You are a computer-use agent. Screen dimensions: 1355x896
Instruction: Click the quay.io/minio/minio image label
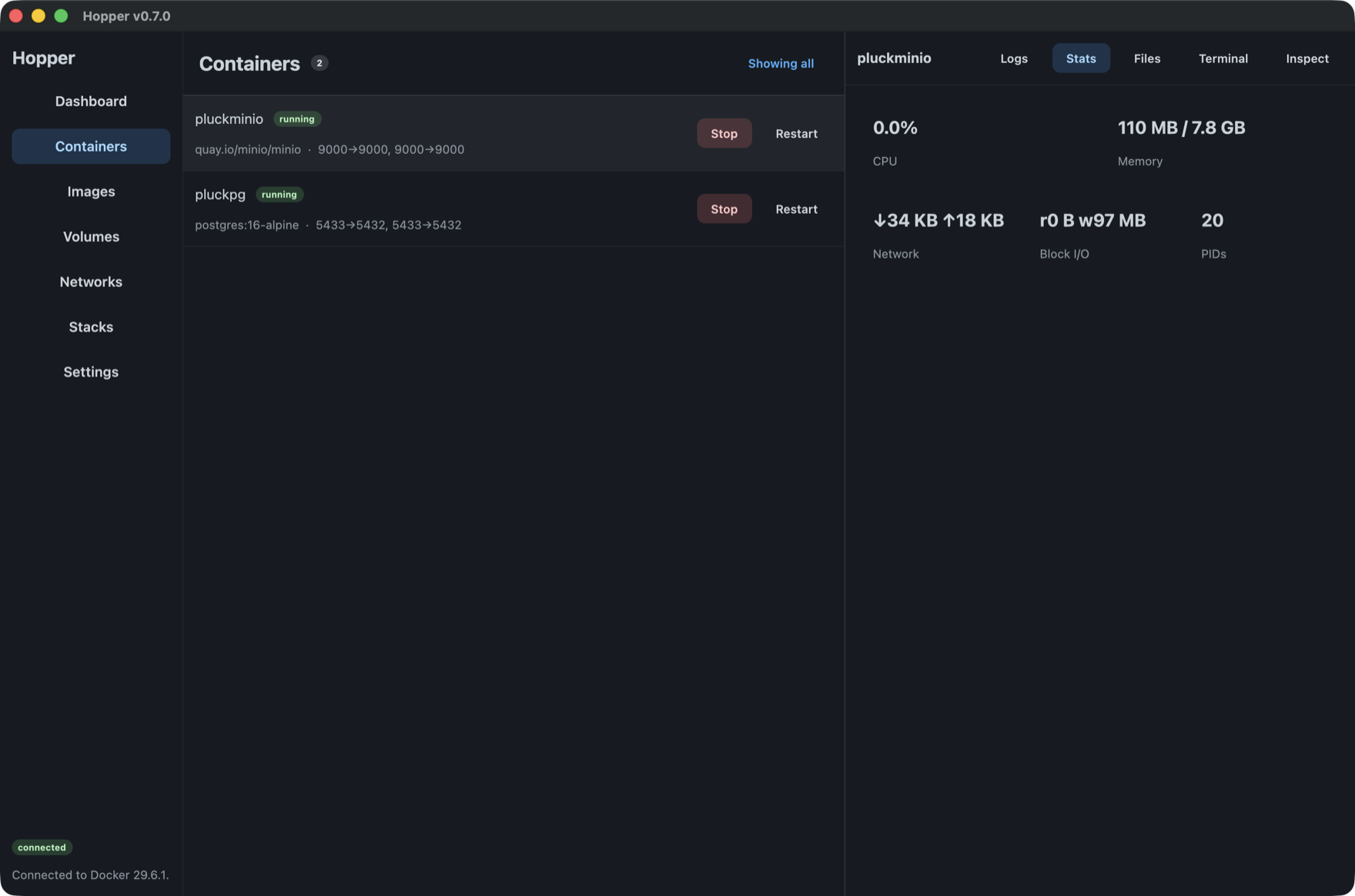(248, 149)
